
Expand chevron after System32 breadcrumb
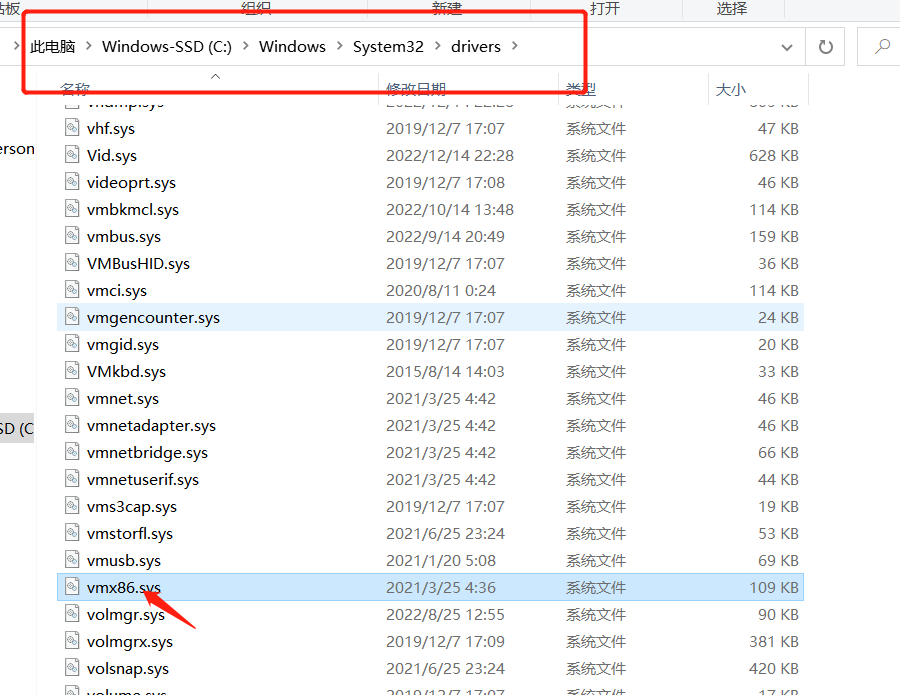437,45
